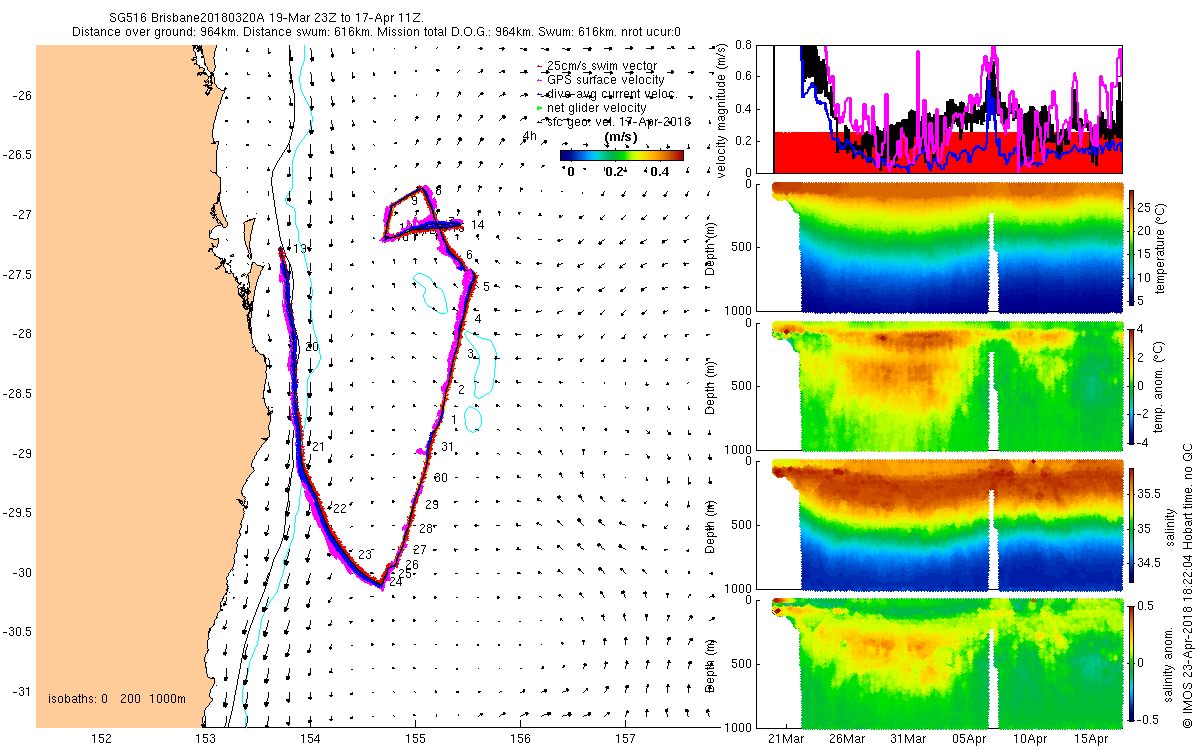
Task: Select the 'sfc geo. vel. 17-Apr-2018' legend entry
Action: (616, 121)
